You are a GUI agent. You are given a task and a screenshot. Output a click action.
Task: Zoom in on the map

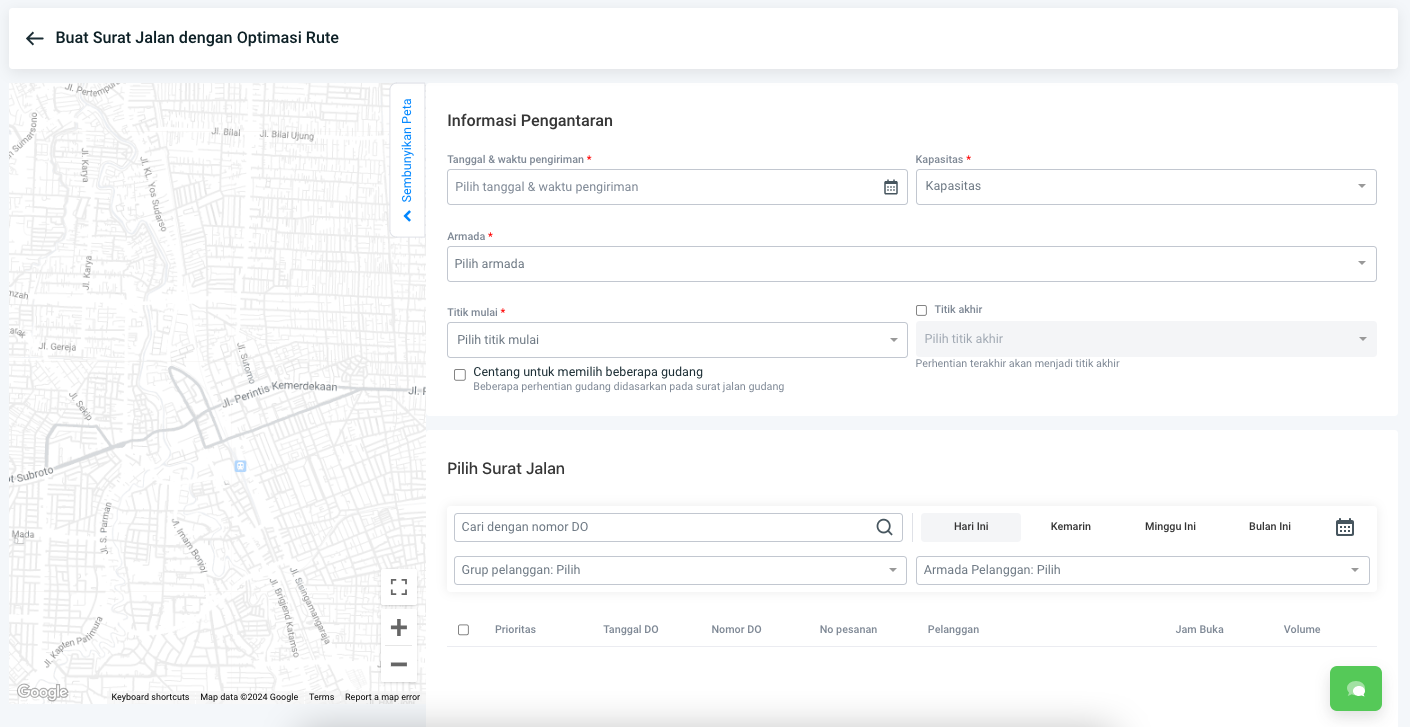pos(399,628)
